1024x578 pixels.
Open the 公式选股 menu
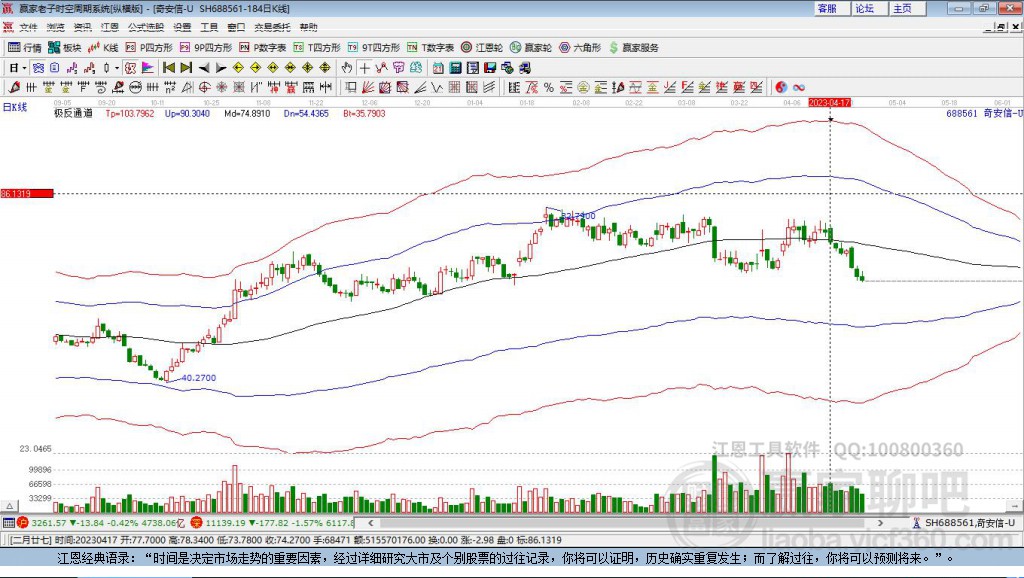(145, 27)
